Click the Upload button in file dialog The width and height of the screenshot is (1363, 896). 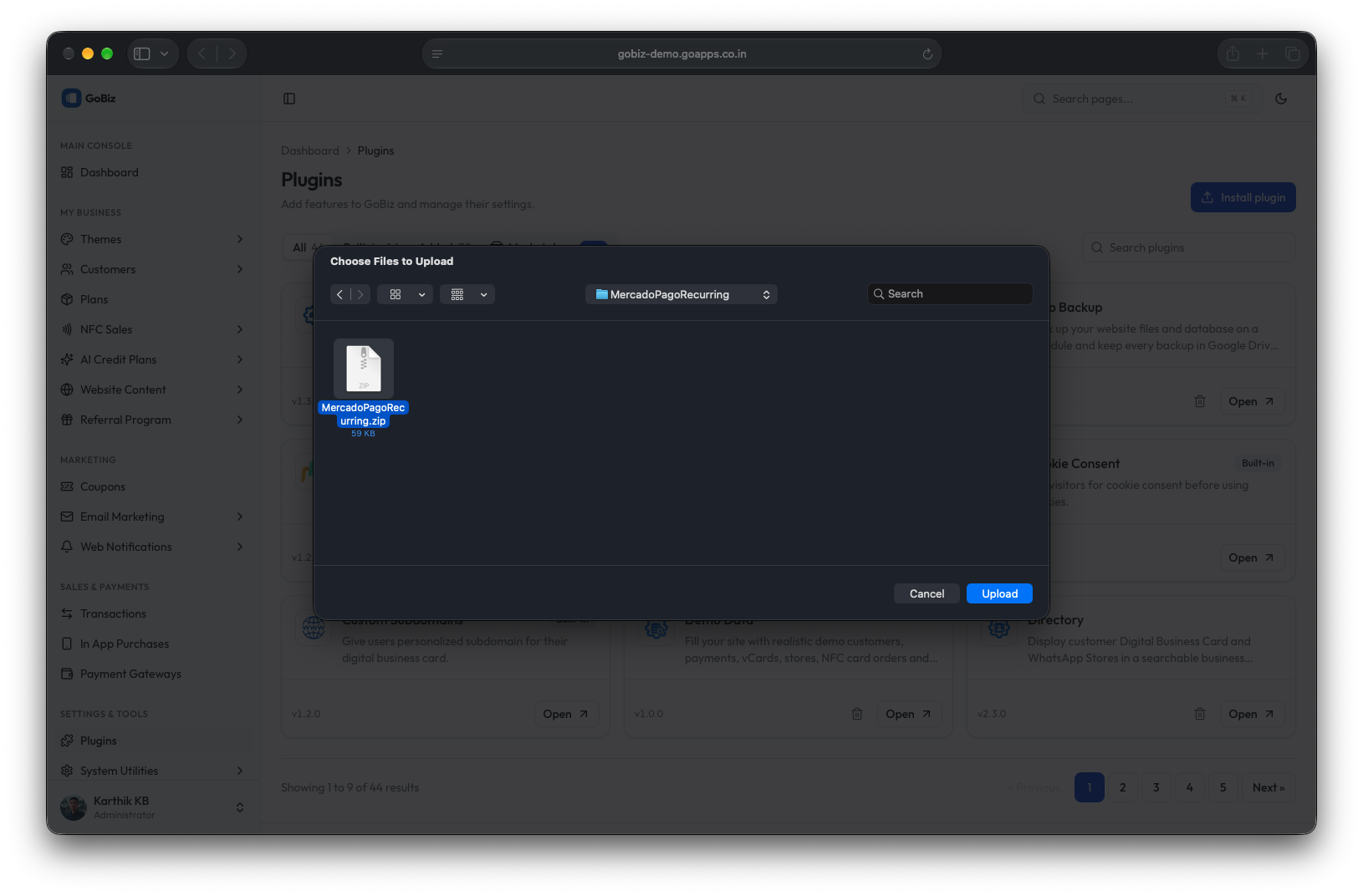click(x=999, y=593)
